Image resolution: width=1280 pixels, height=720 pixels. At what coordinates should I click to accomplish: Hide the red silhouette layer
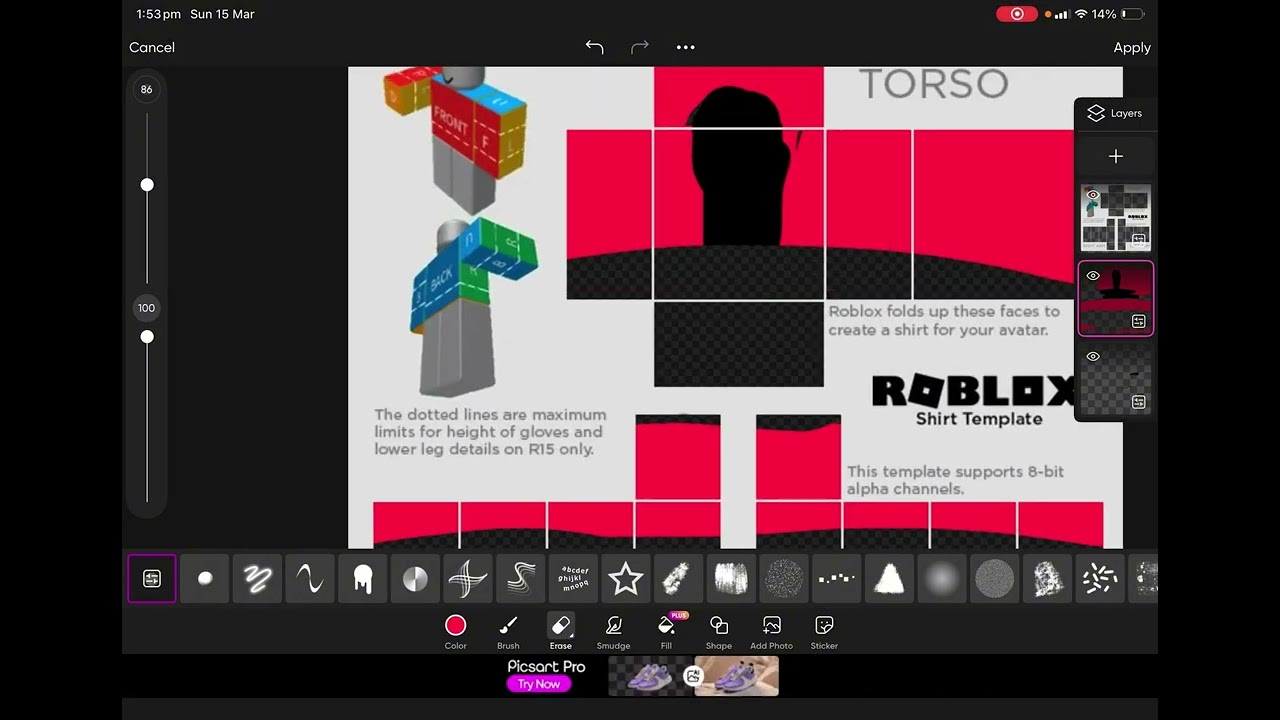(1093, 276)
